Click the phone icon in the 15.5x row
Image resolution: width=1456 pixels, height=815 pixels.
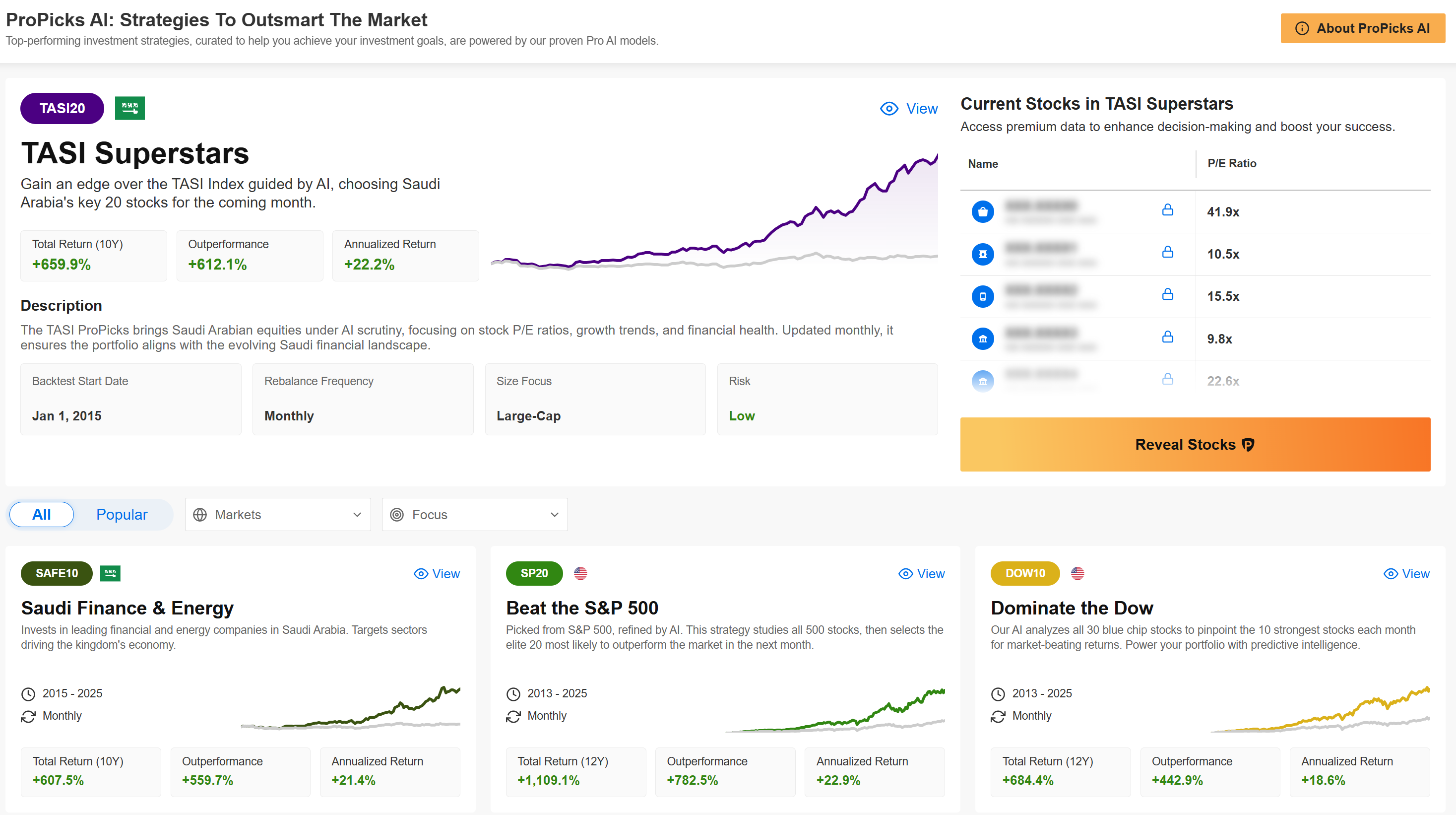point(983,296)
